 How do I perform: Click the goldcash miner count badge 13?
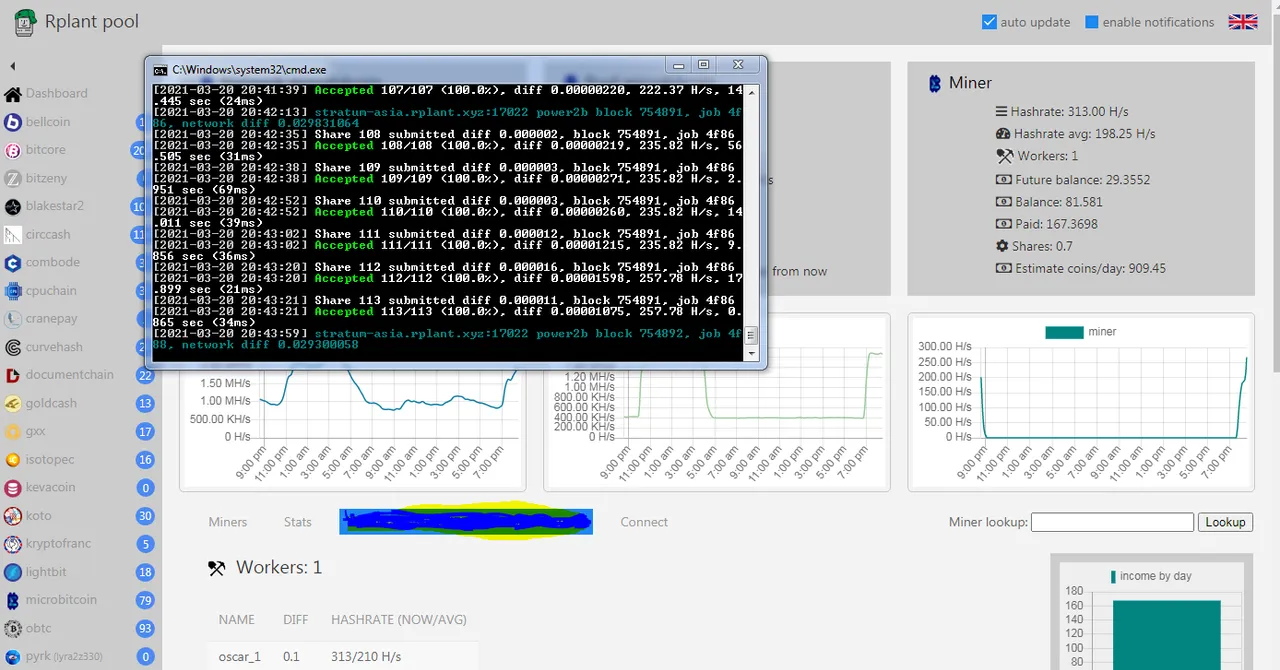click(x=146, y=404)
